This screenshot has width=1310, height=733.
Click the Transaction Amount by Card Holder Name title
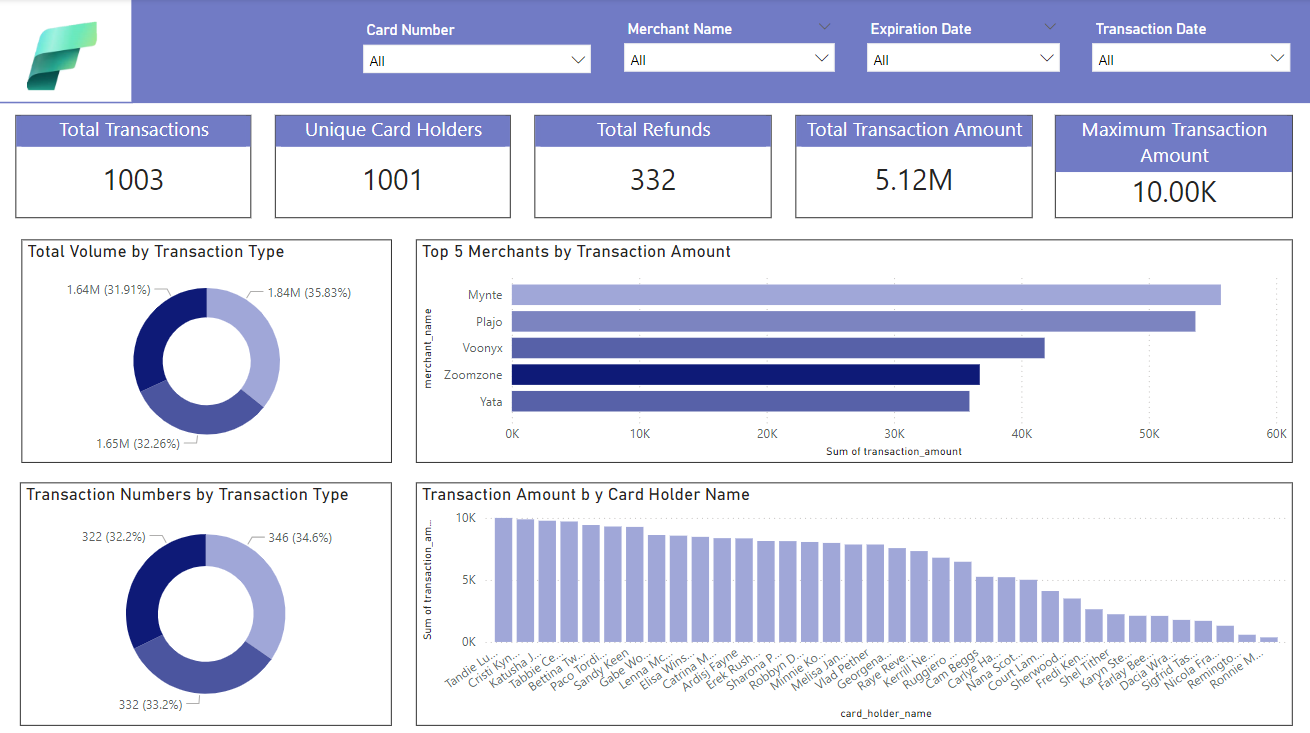pyautogui.click(x=586, y=495)
